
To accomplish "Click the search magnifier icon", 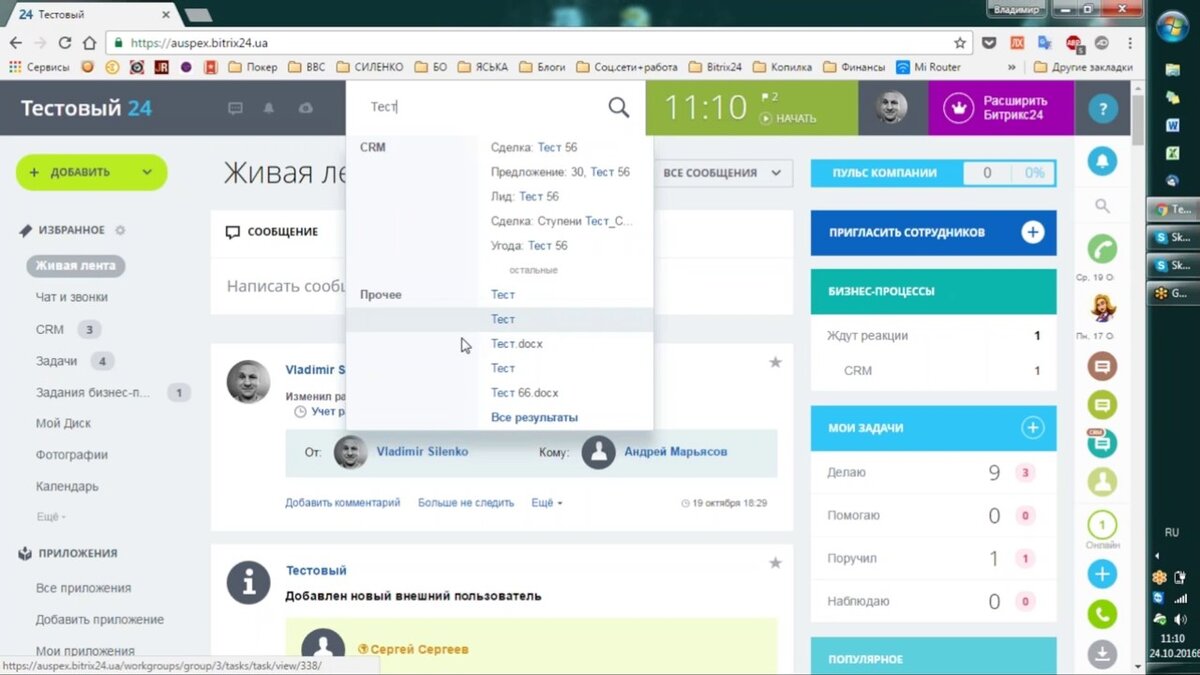I will [618, 107].
